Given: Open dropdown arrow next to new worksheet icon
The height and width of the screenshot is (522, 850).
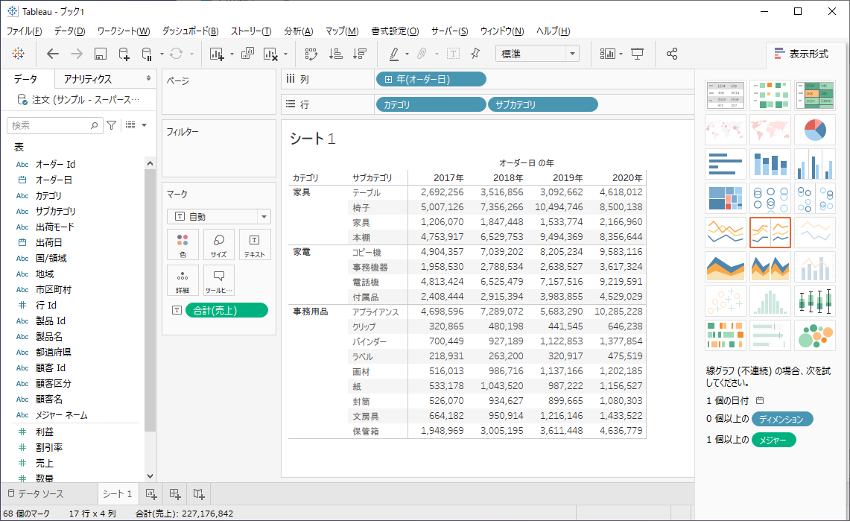Looking at the screenshot, I should tap(232, 54).
